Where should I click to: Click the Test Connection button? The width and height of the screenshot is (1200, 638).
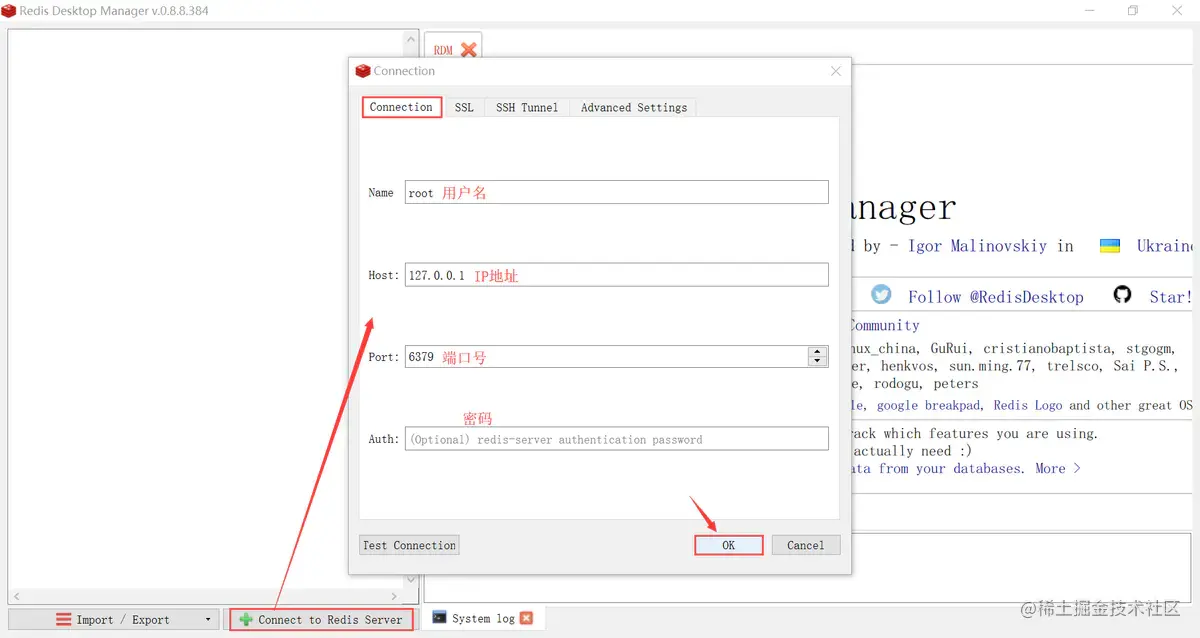(x=409, y=545)
